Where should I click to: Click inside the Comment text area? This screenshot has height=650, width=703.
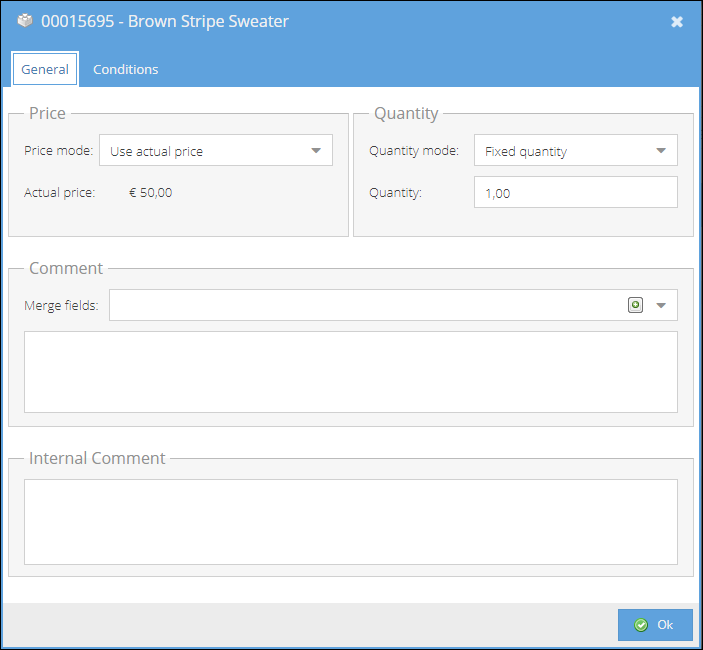351,372
